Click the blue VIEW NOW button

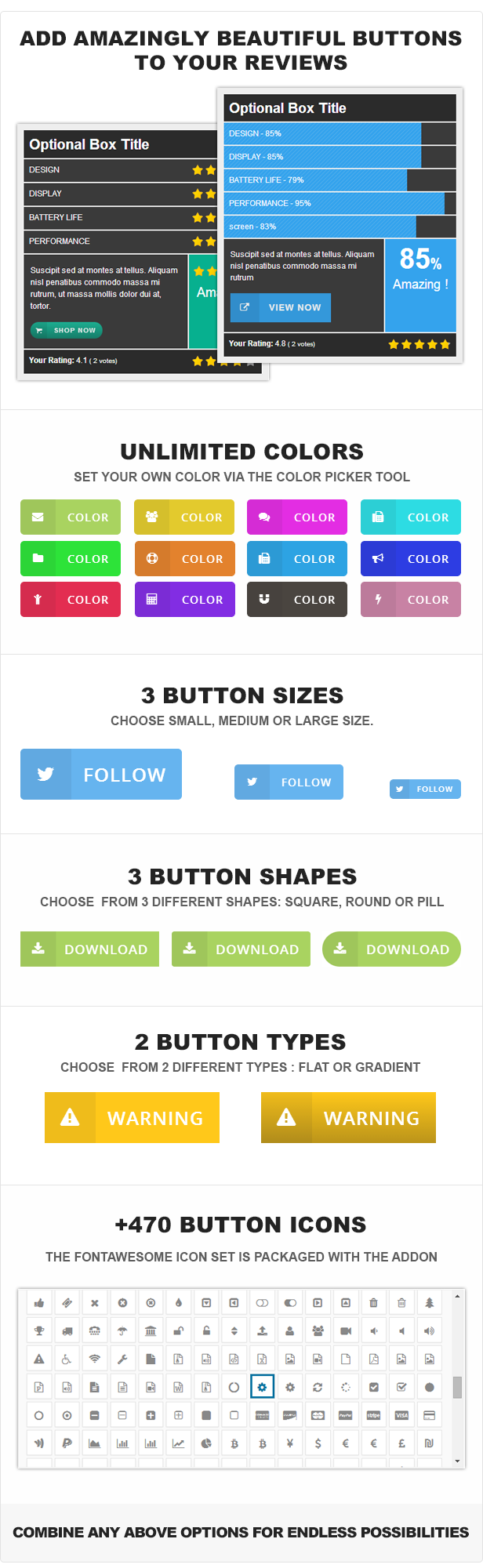(281, 307)
